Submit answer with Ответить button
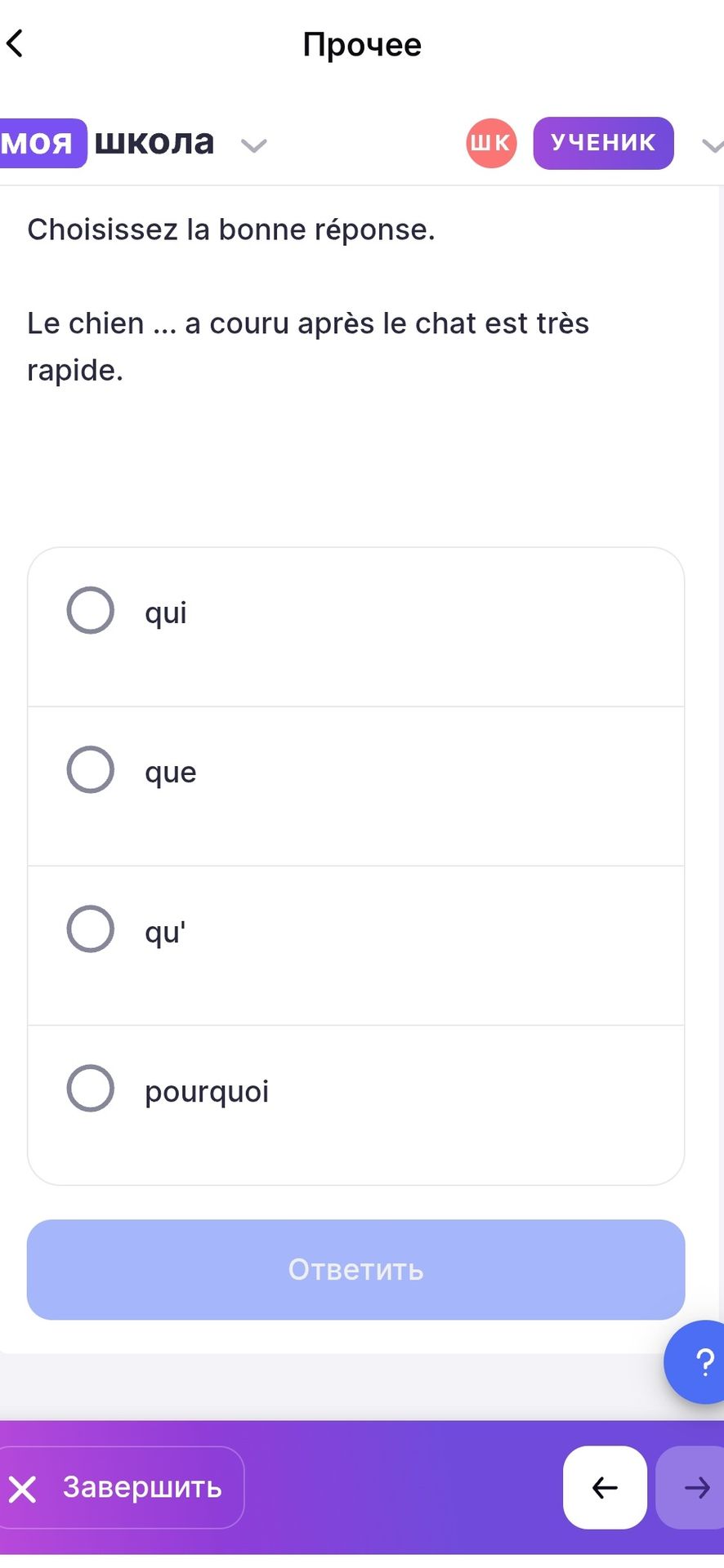 pyautogui.click(x=355, y=1269)
